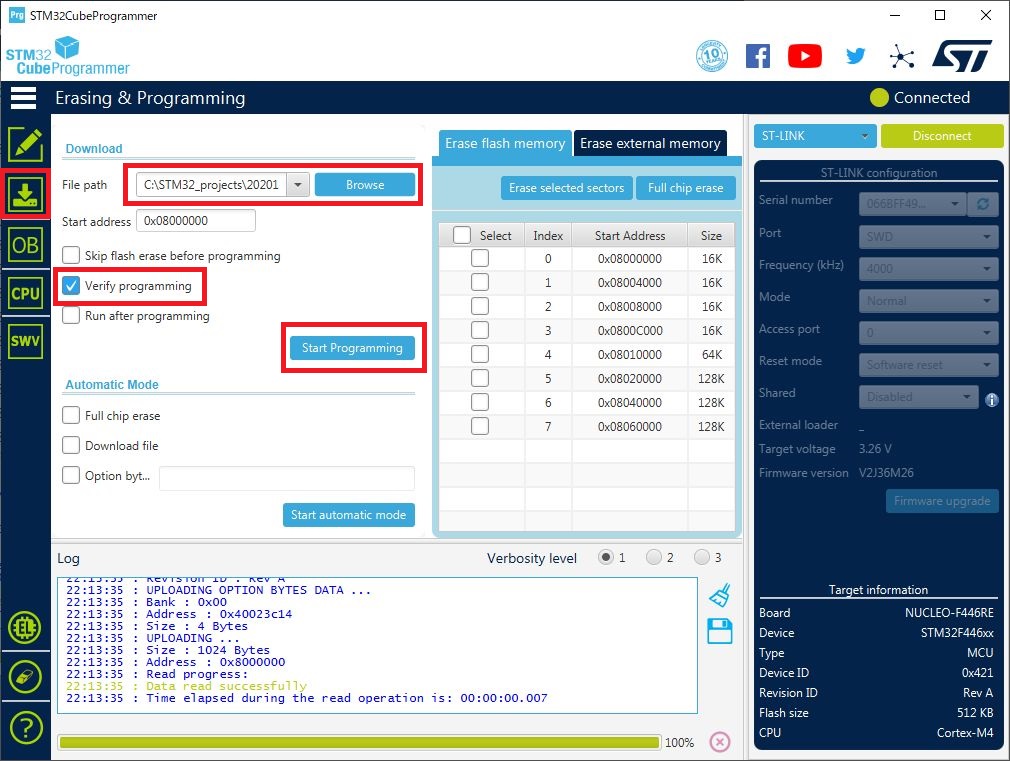
Task: Expand the File path dropdown arrow
Action: (x=297, y=185)
